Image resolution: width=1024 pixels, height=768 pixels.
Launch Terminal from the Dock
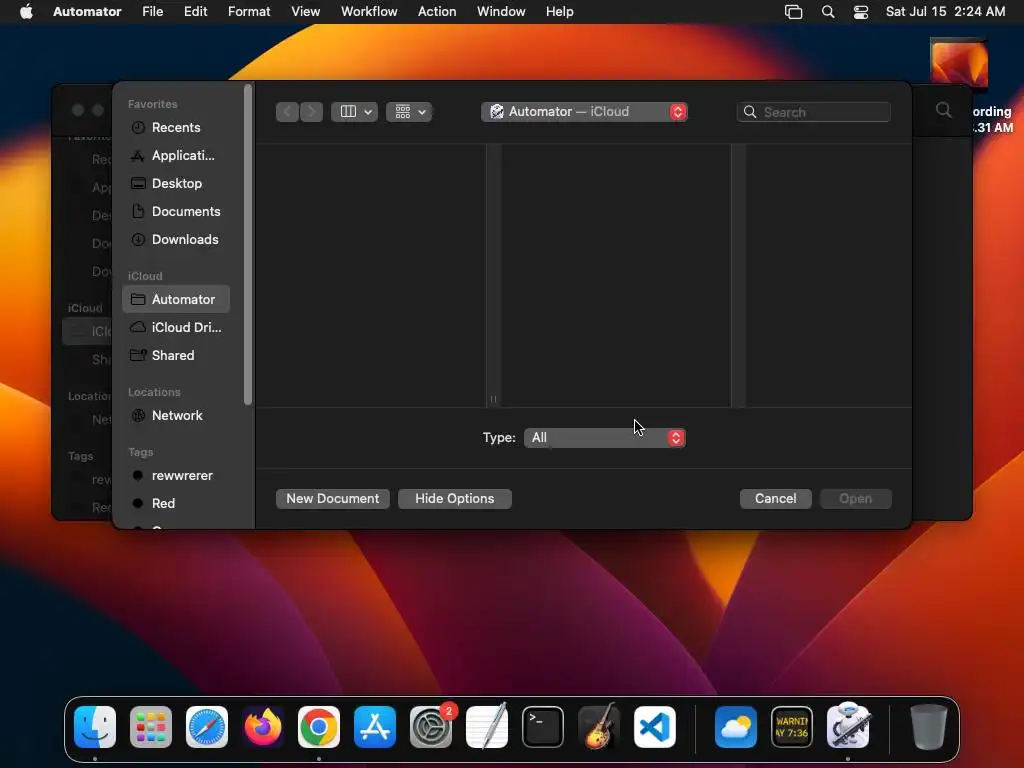coord(543,727)
